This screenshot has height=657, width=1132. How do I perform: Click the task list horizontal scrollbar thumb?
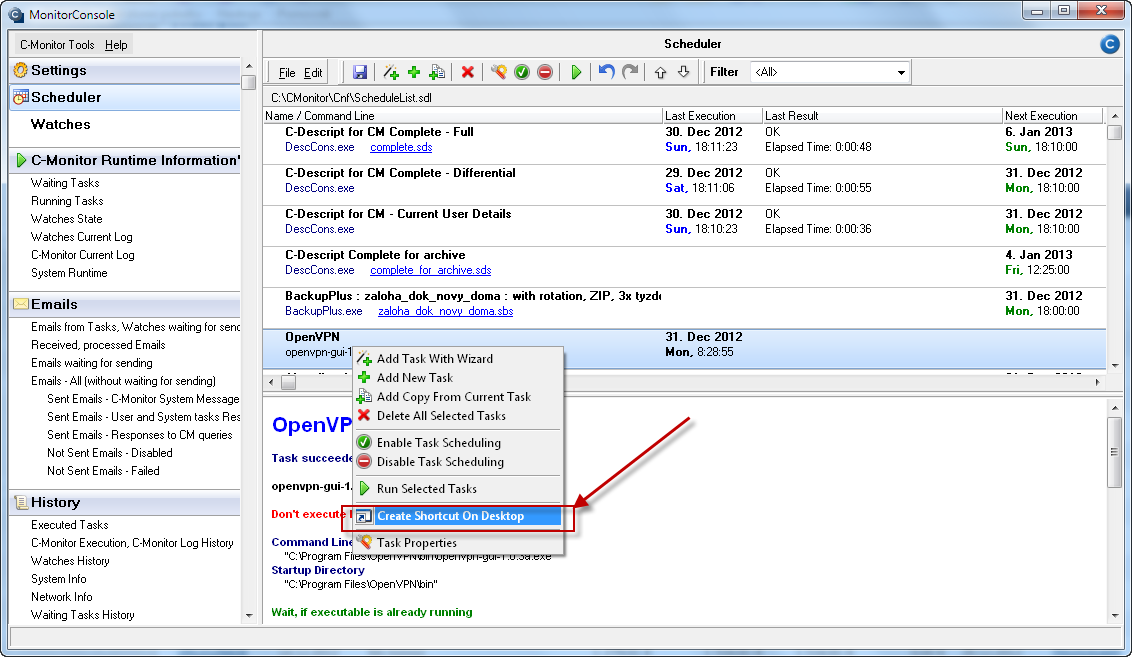pos(288,383)
